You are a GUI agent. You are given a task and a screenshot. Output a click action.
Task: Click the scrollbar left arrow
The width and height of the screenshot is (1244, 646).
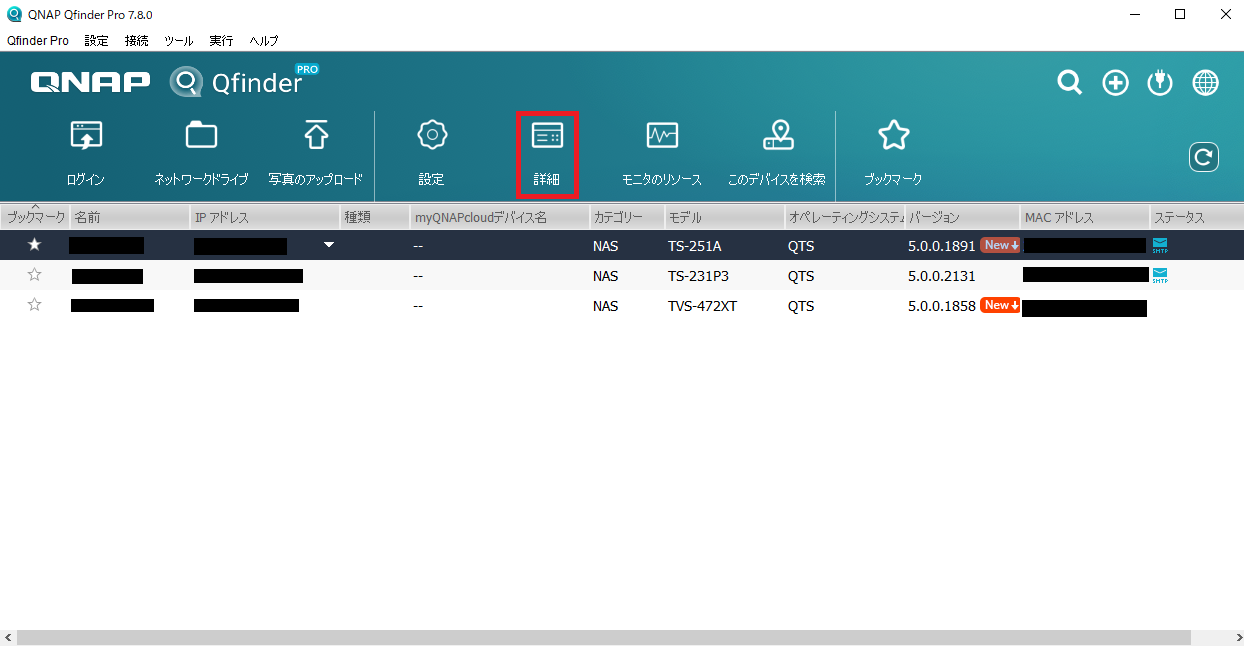coord(7,637)
